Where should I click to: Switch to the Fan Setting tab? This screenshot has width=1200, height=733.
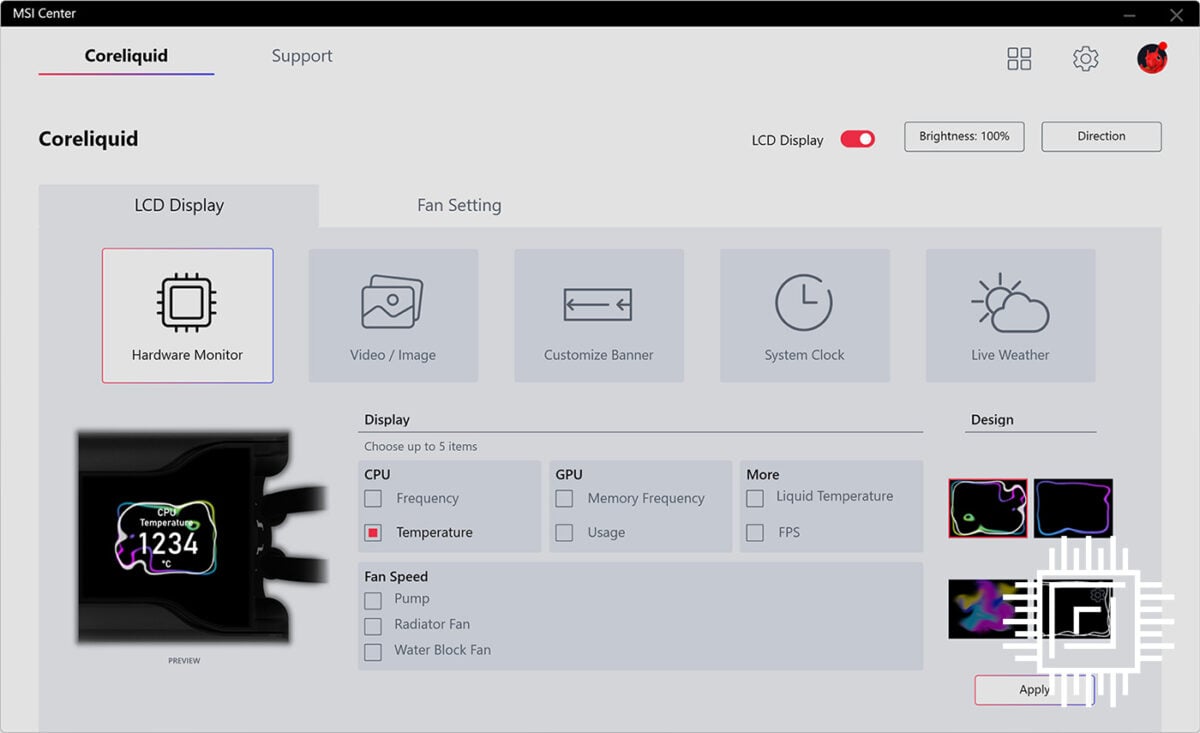click(x=459, y=205)
